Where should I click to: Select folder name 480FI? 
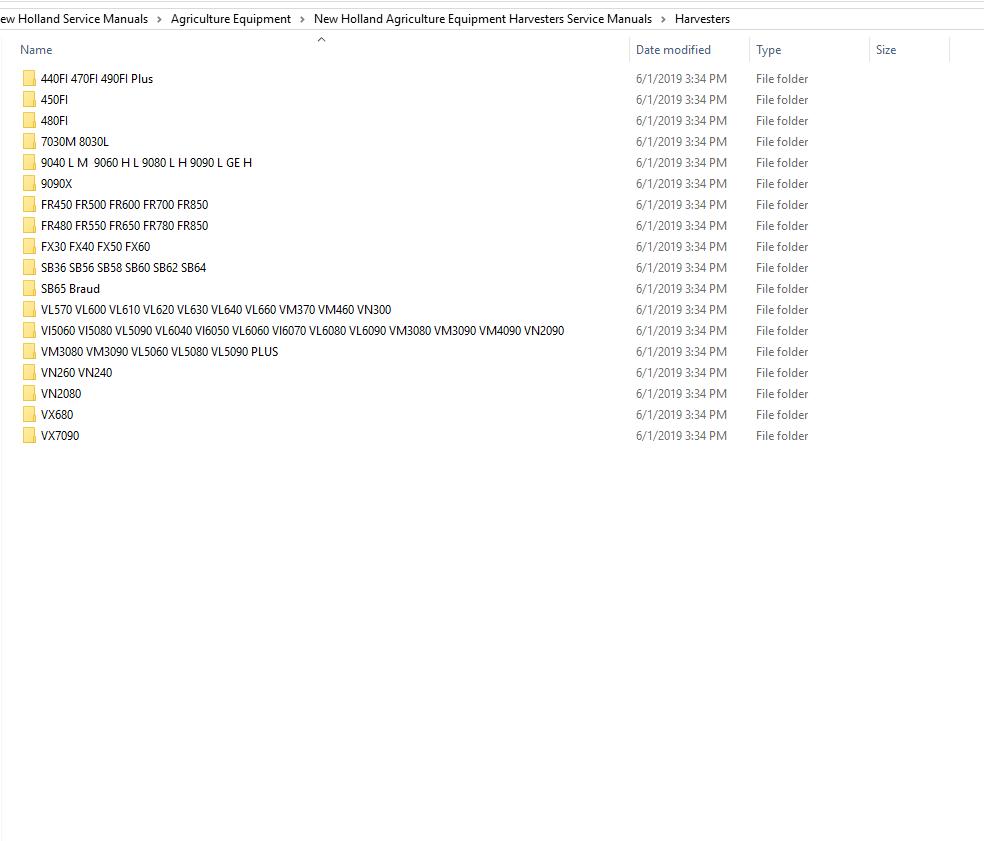pos(54,121)
